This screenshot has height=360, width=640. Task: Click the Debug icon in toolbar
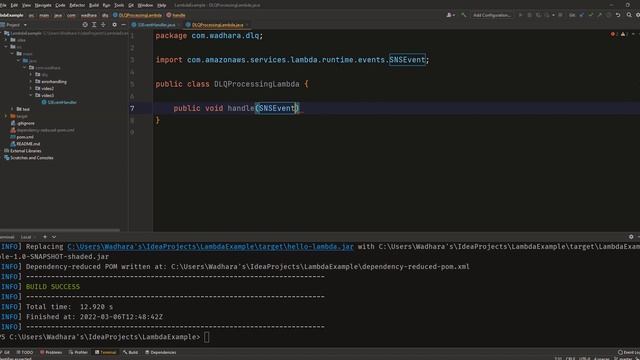(529, 15)
